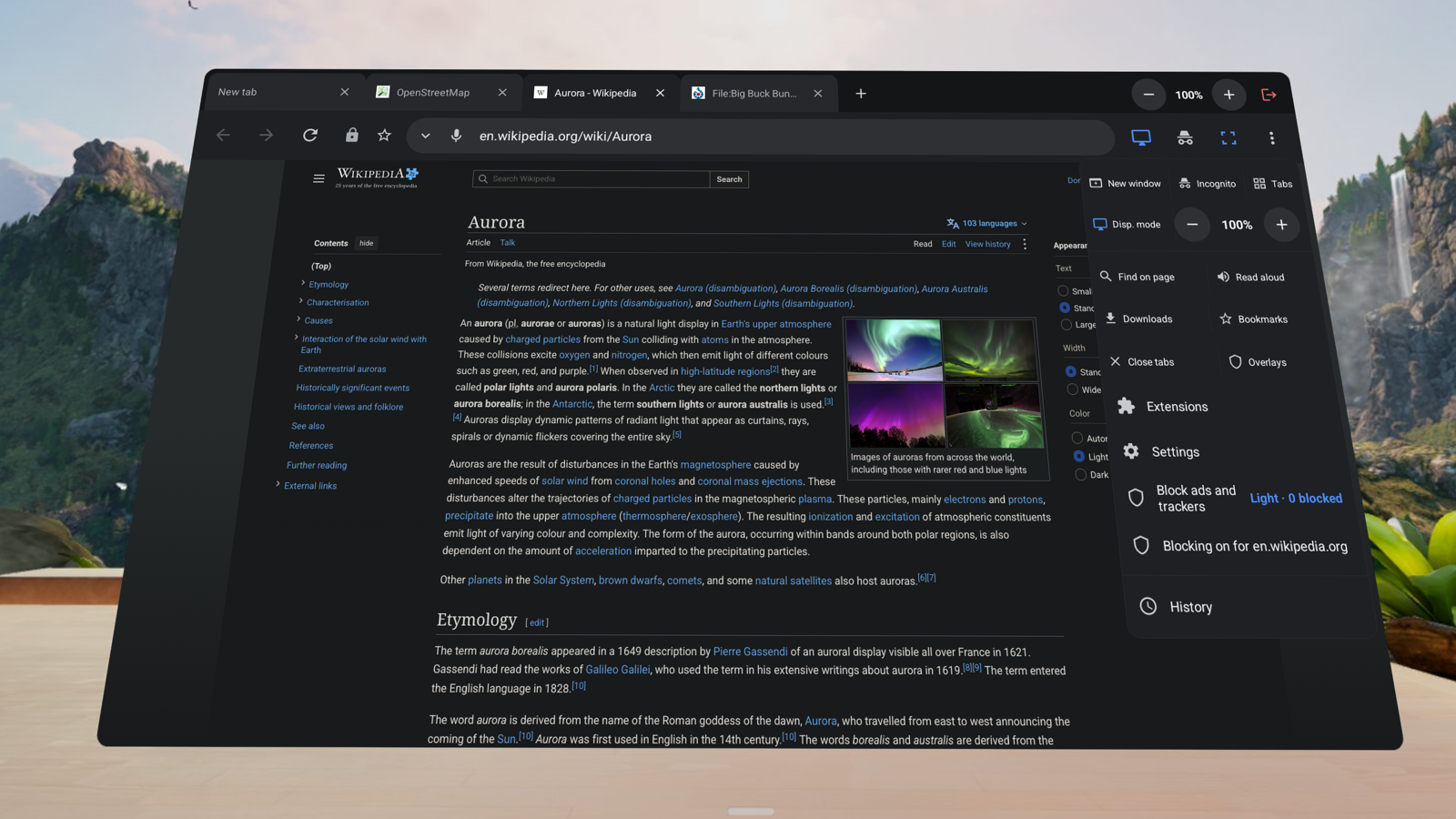Decrease zoom in the menu panel
This screenshot has width=1456, height=819.
tap(1192, 225)
